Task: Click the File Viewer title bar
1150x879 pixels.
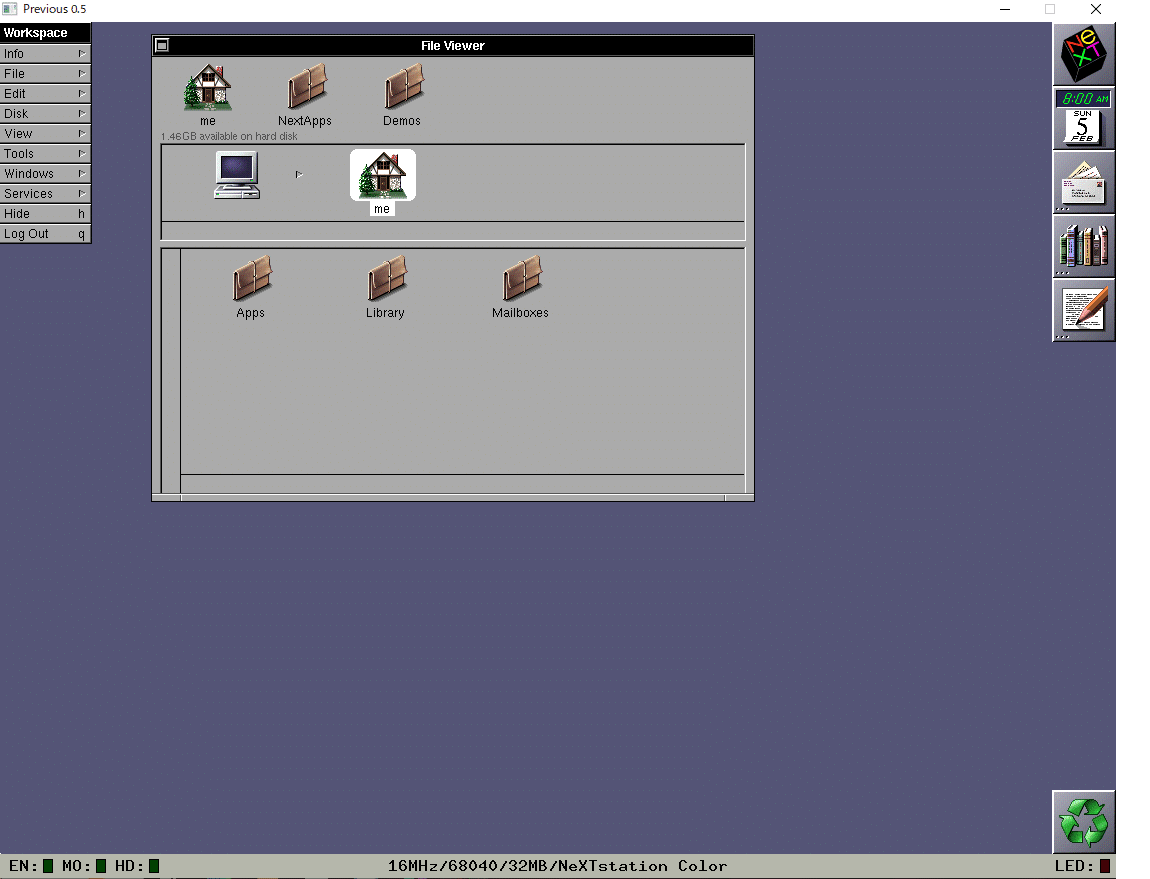Action: 453,45
